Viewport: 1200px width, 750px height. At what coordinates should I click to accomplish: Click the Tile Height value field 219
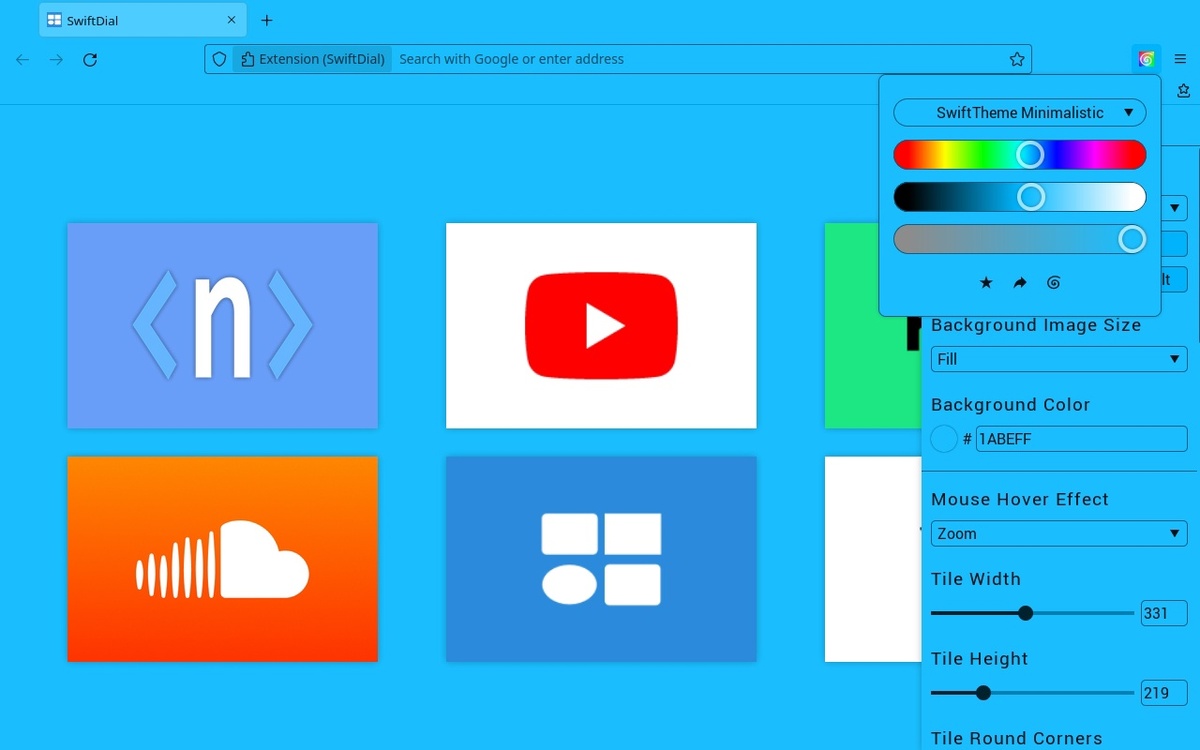click(x=1164, y=693)
